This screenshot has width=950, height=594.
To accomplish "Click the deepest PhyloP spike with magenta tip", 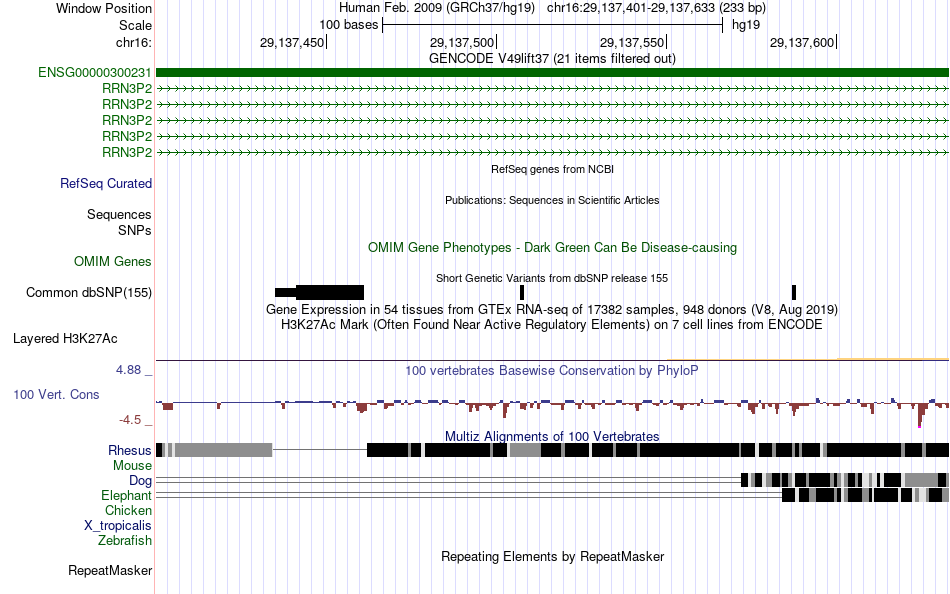I will tap(922, 415).
